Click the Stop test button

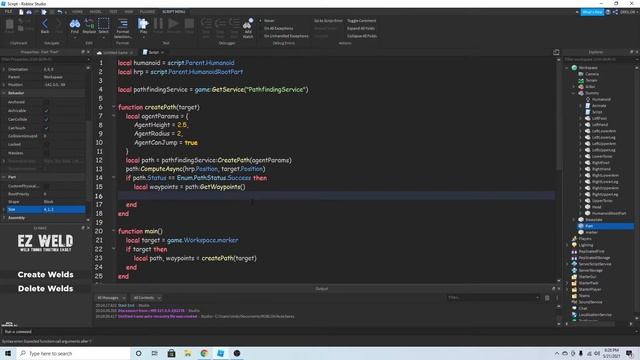click(189, 24)
